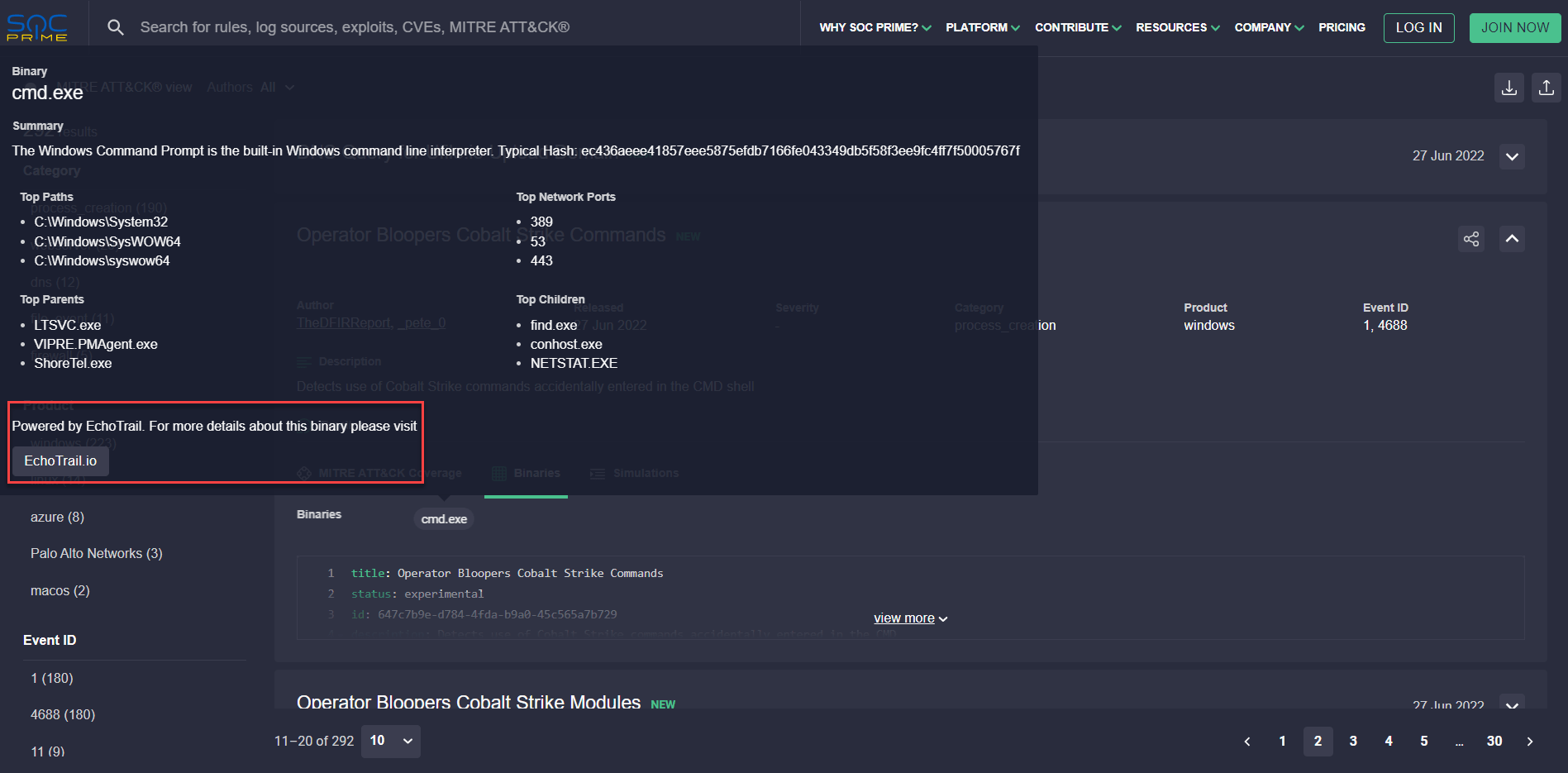The width and height of the screenshot is (1568, 773).
Task: Go to previous page arrow
Action: (x=1246, y=742)
